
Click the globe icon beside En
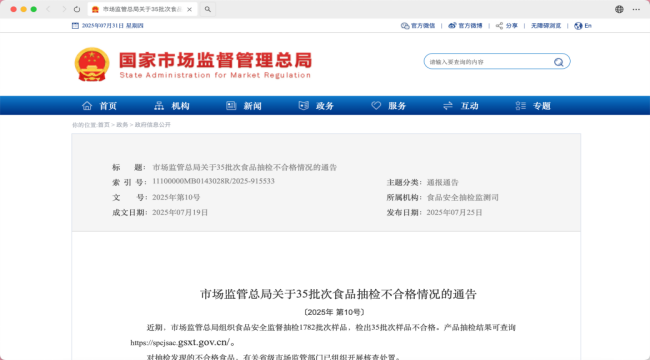(x=578, y=26)
